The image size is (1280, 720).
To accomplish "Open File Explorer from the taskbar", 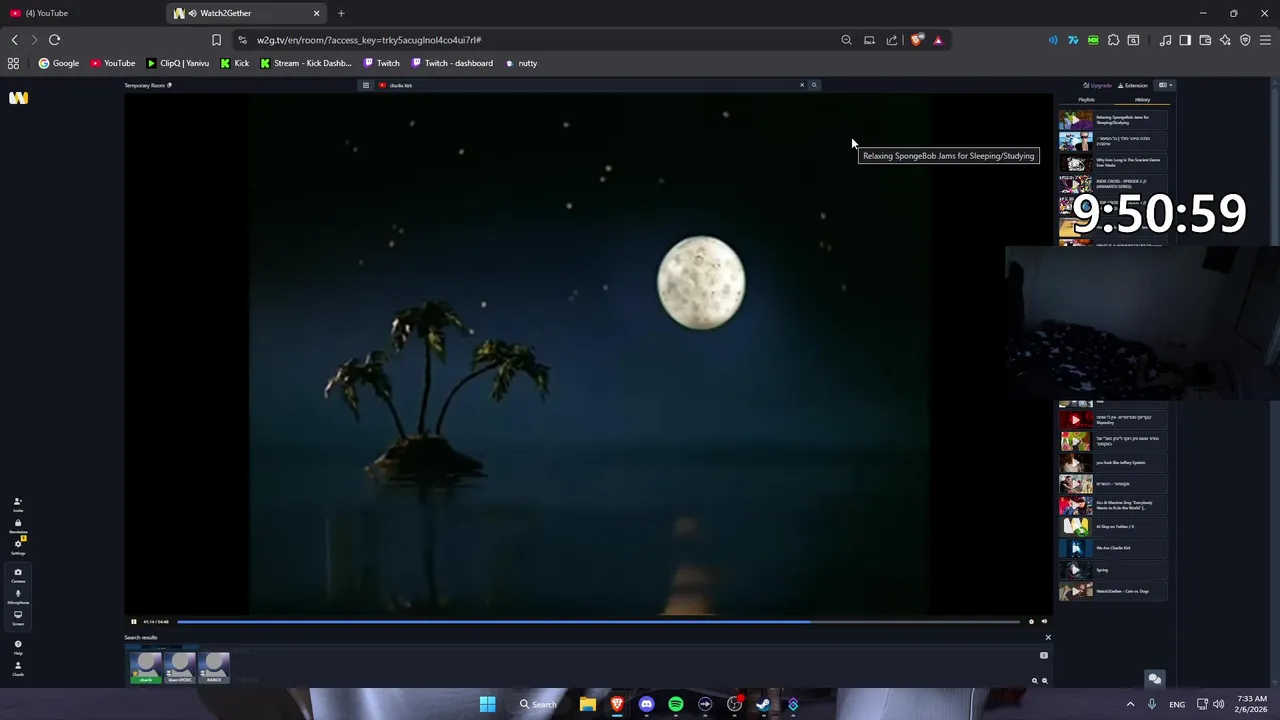I will click(588, 704).
